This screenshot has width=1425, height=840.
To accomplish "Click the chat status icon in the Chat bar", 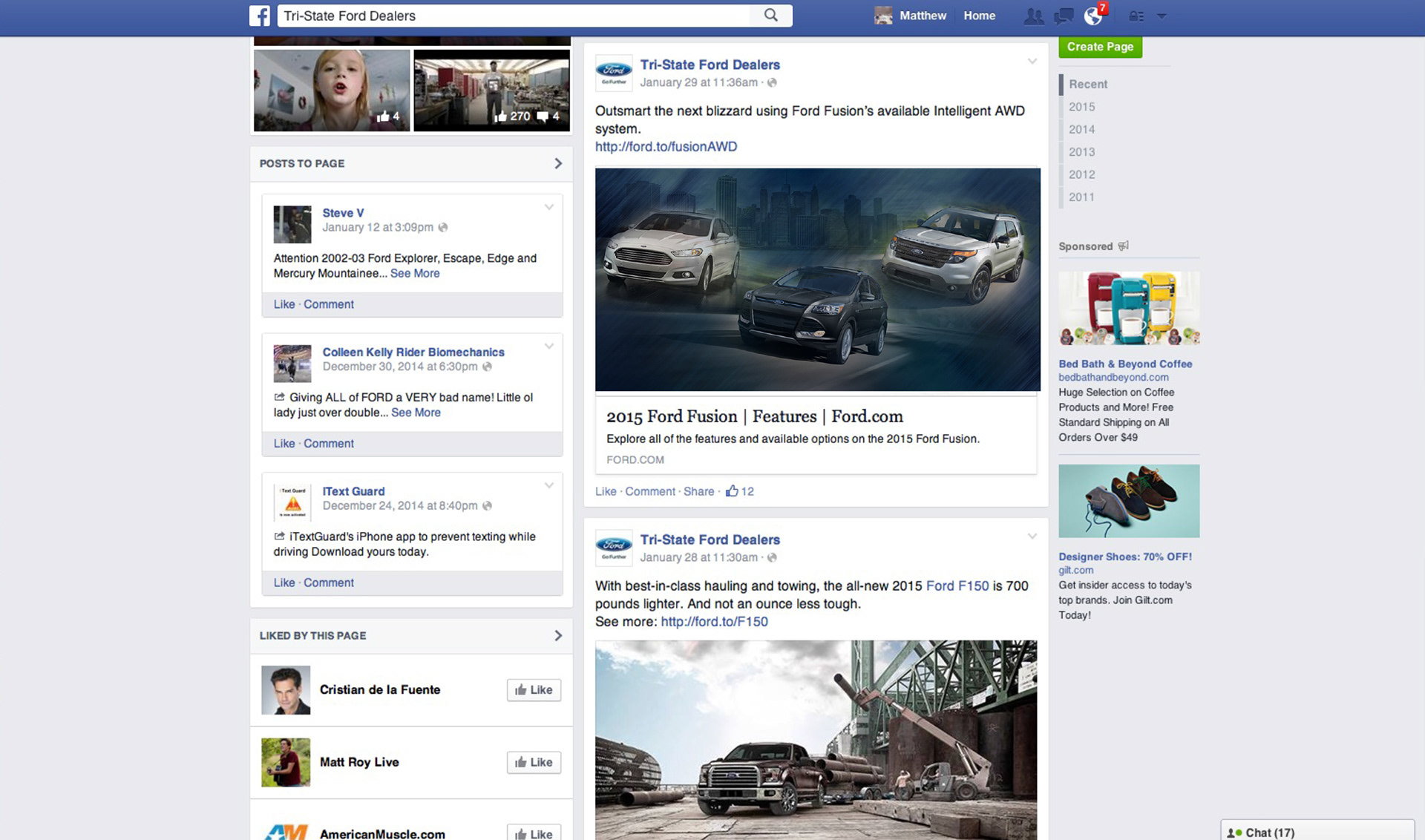I will click(1234, 833).
